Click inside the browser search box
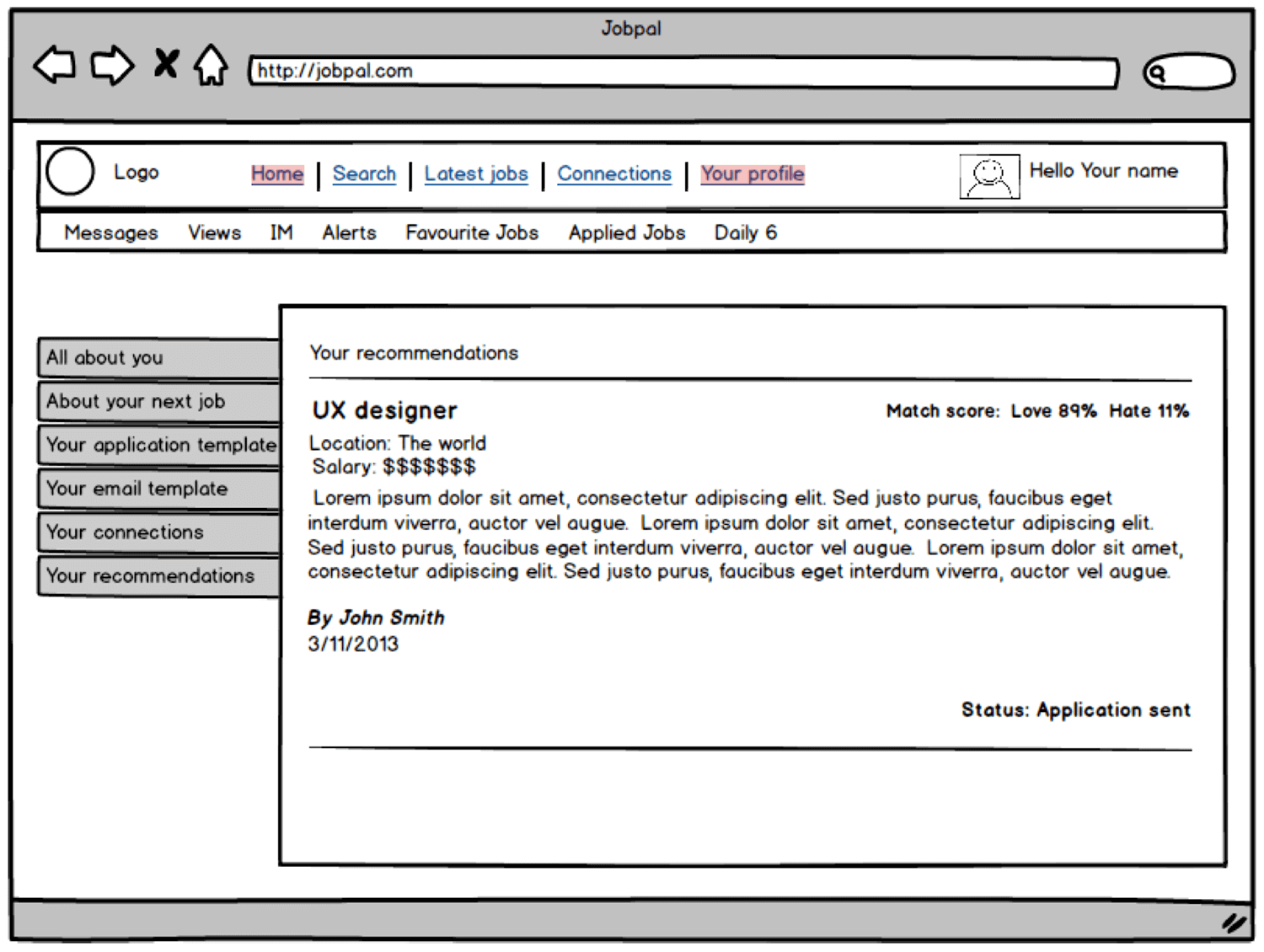Screen dimensions: 1264x952 (1189, 72)
